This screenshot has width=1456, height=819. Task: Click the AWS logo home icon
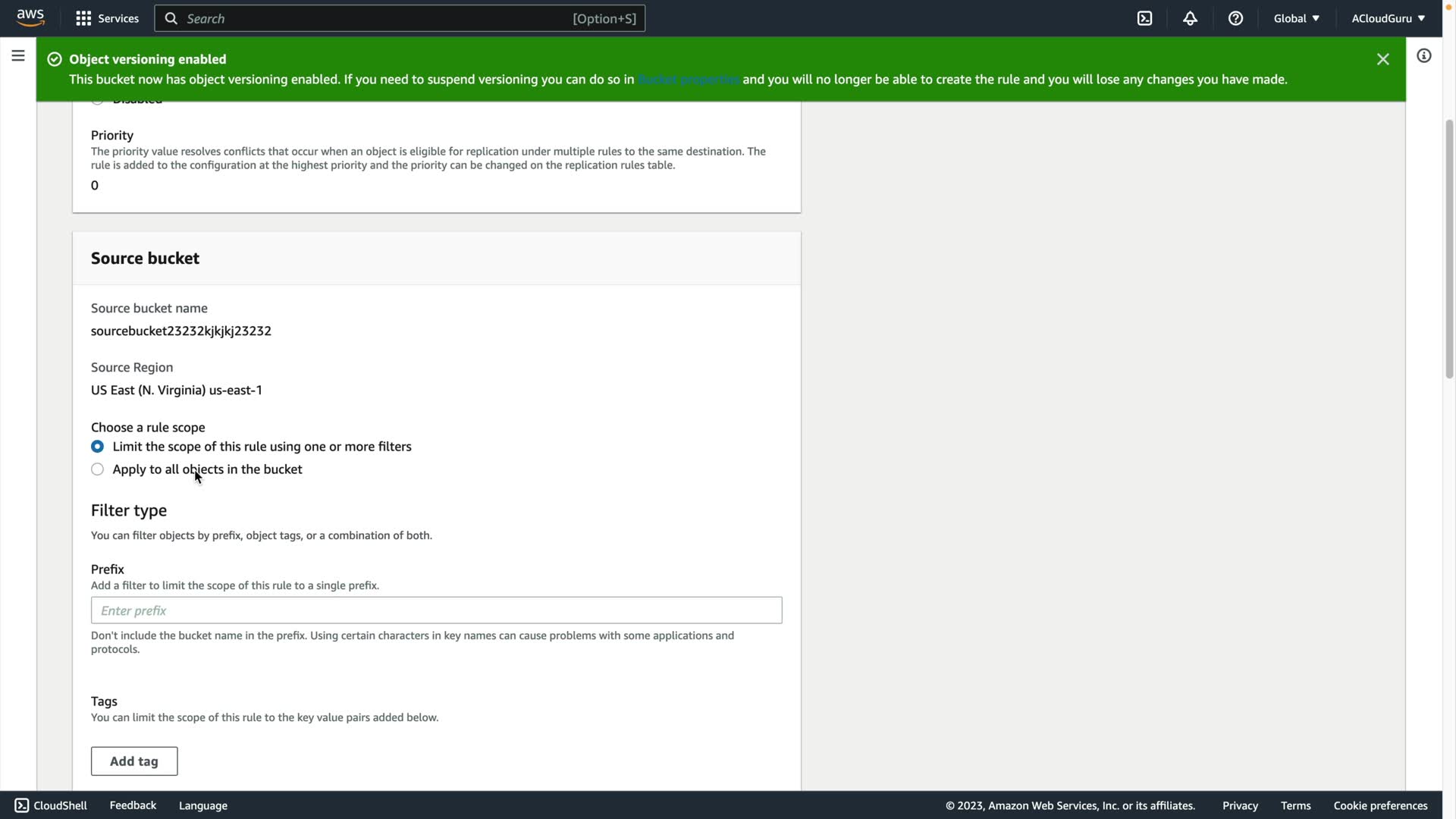pos(30,18)
